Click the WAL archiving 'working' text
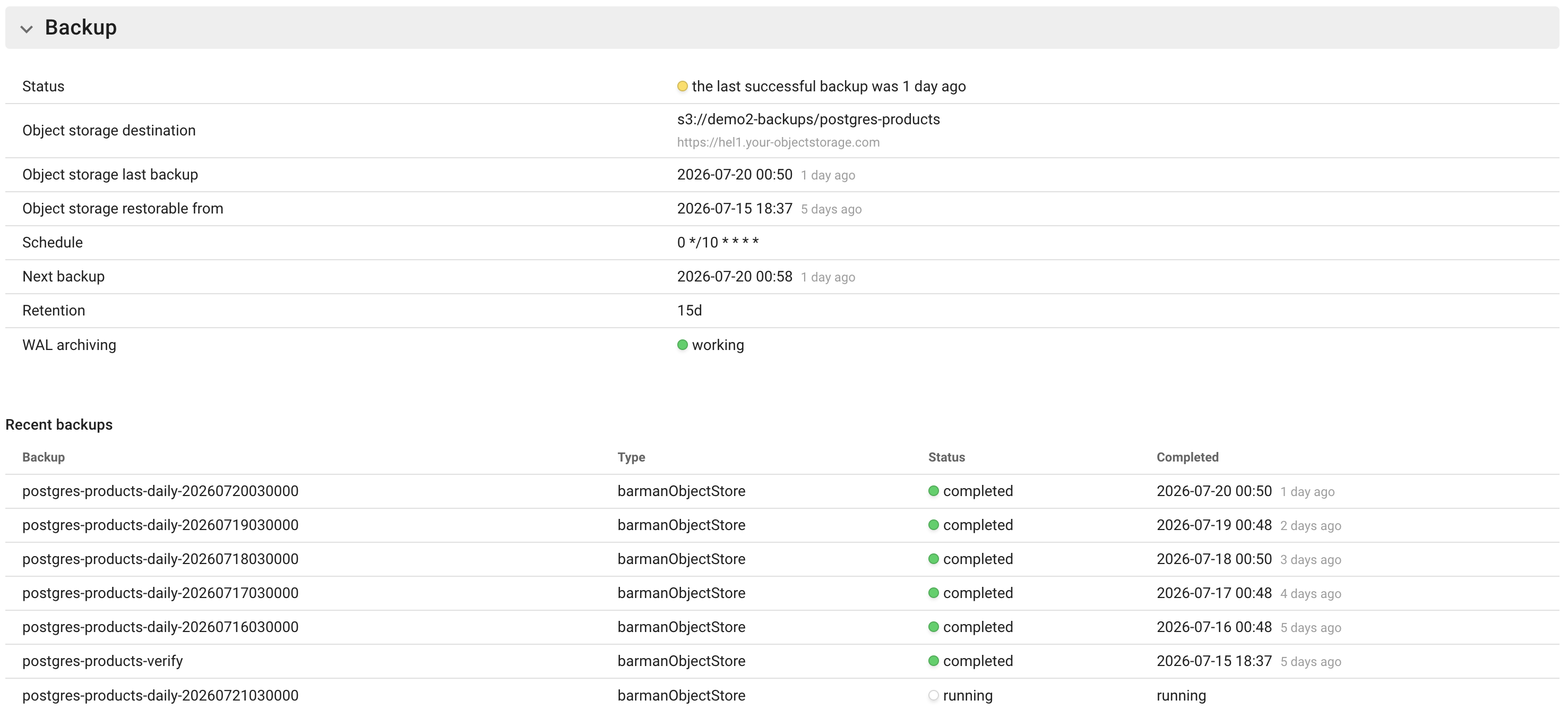 [x=718, y=345]
